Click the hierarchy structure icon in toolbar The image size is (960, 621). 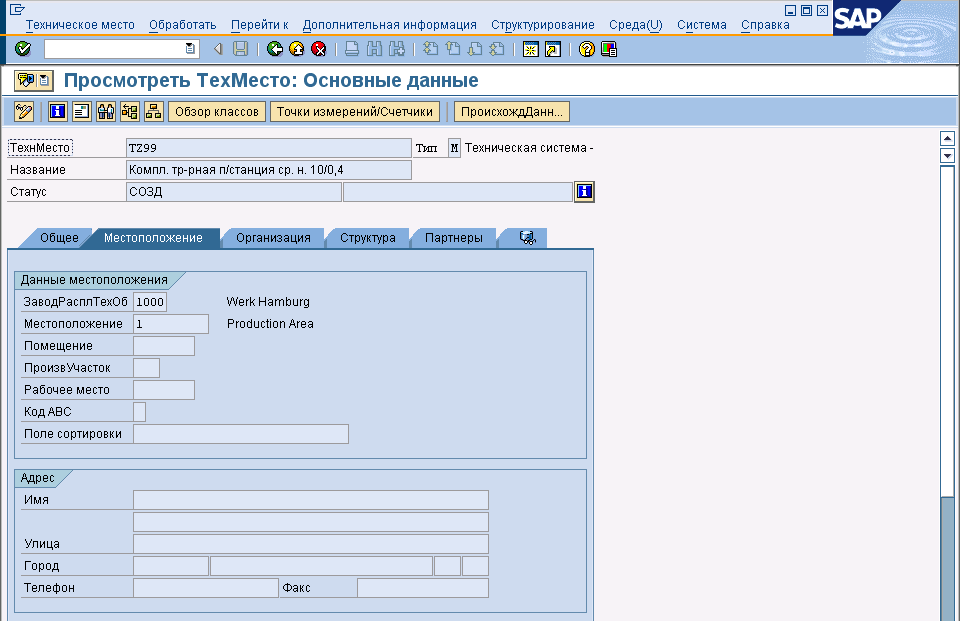coord(153,111)
